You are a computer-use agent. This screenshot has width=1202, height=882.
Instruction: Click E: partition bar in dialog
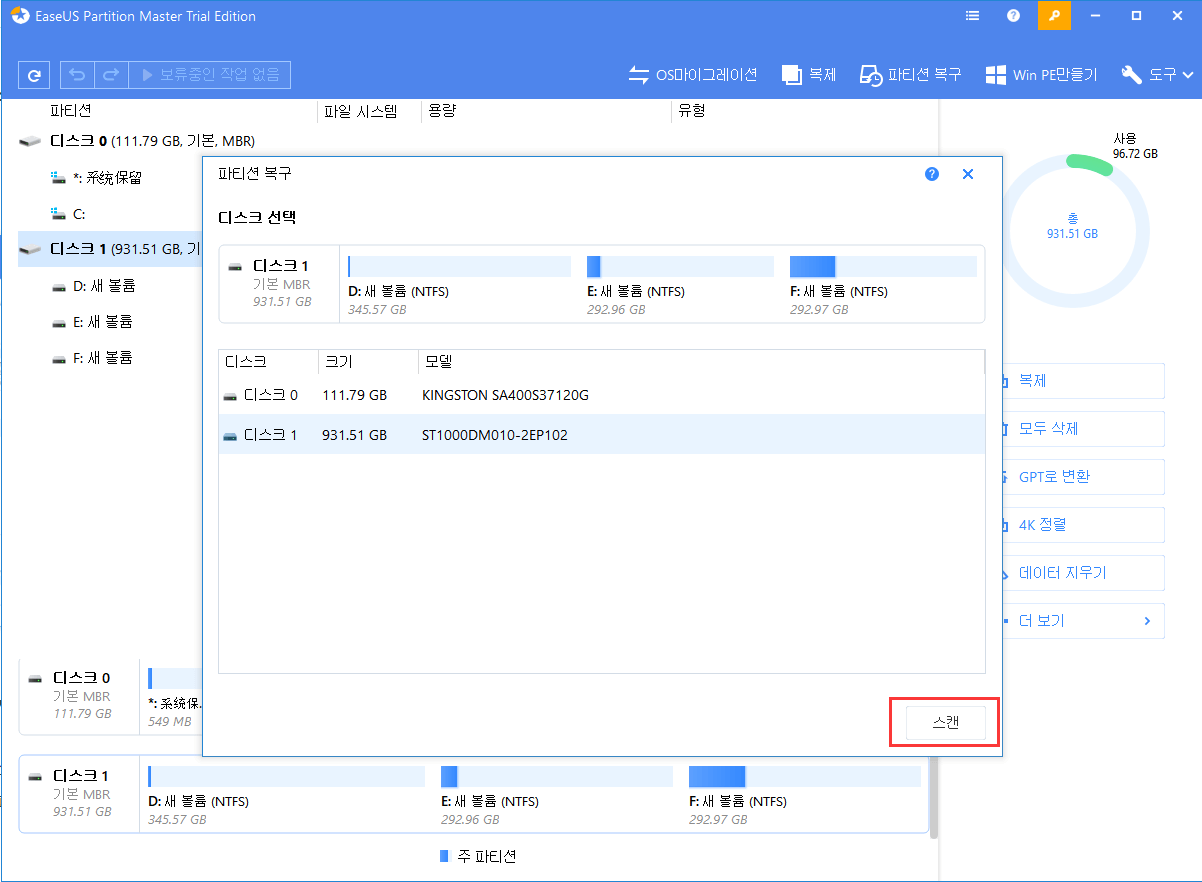coord(680,266)
